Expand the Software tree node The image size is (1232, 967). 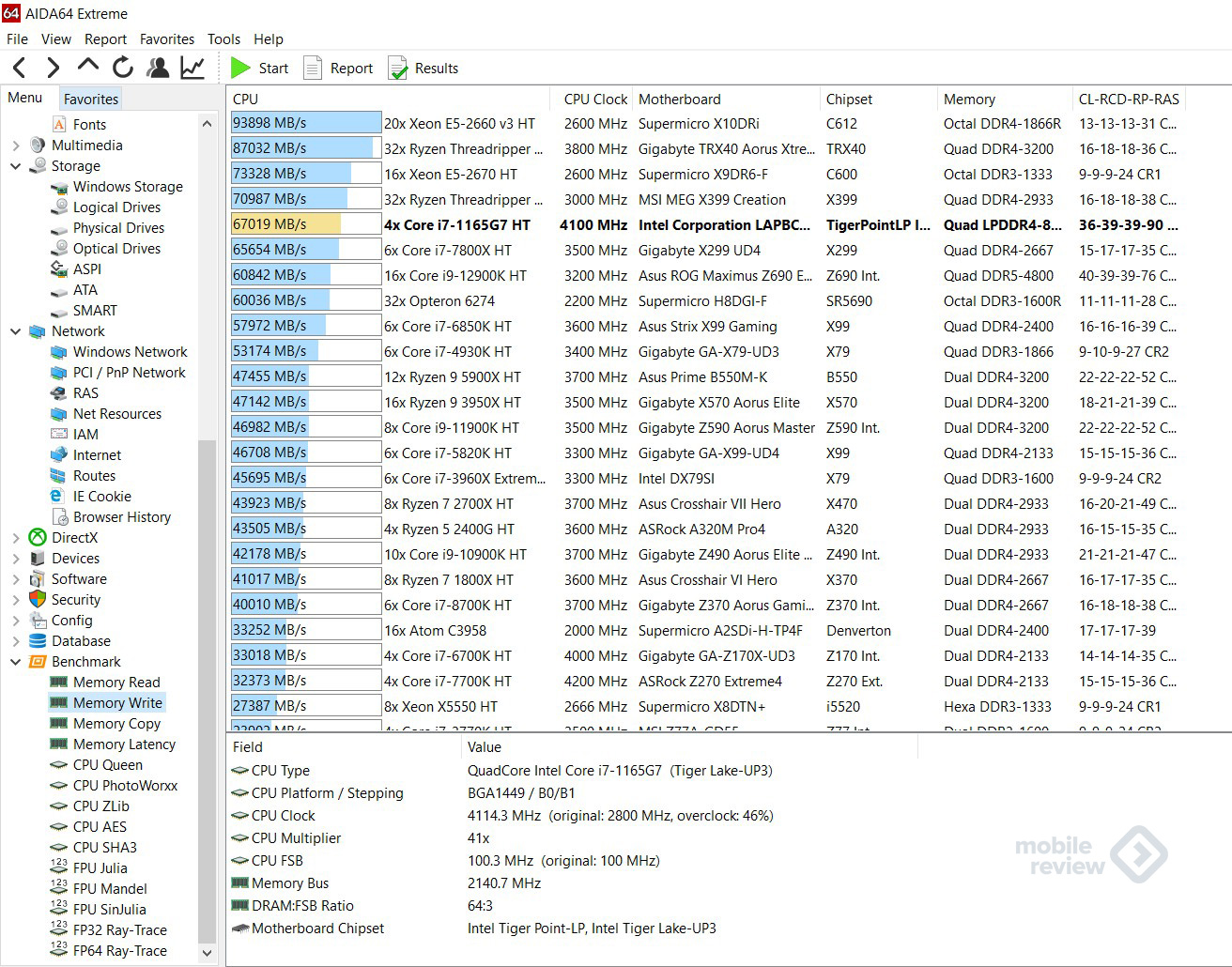[x=15, y=579]
